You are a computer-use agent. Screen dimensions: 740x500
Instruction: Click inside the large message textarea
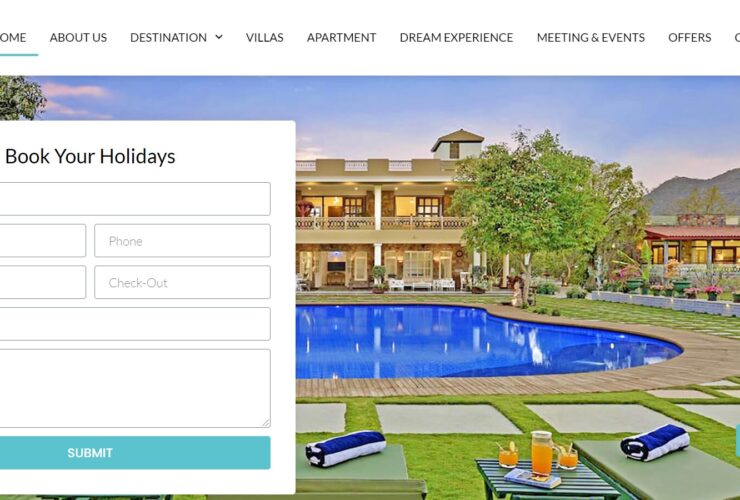[135, 388]
